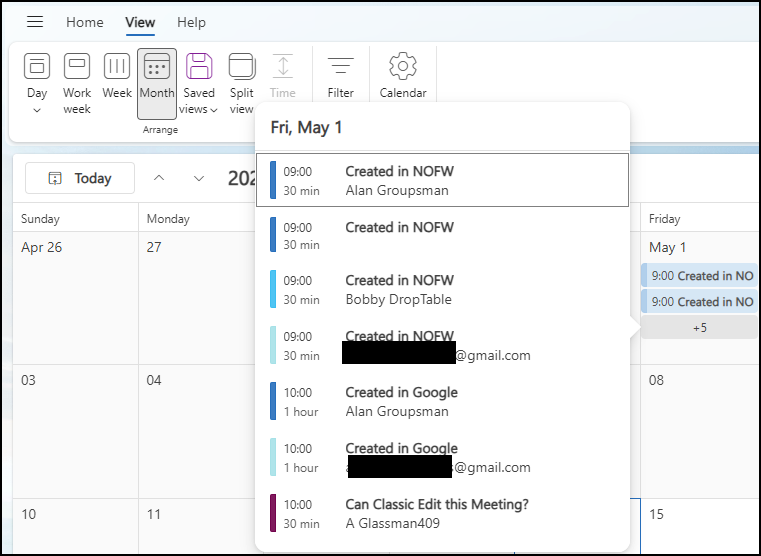Open Can Classic Edit this Meeting event
Screen dimensions: 761x556
click(442, 514)
